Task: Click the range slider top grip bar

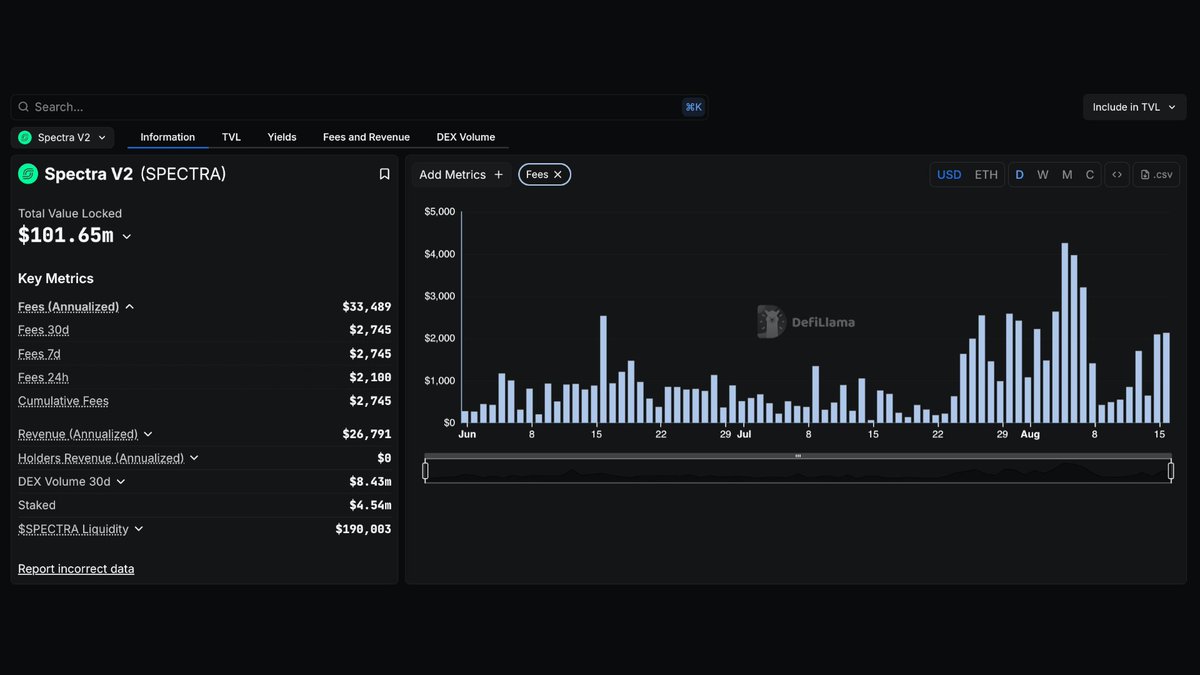Action: pos(798,456)
